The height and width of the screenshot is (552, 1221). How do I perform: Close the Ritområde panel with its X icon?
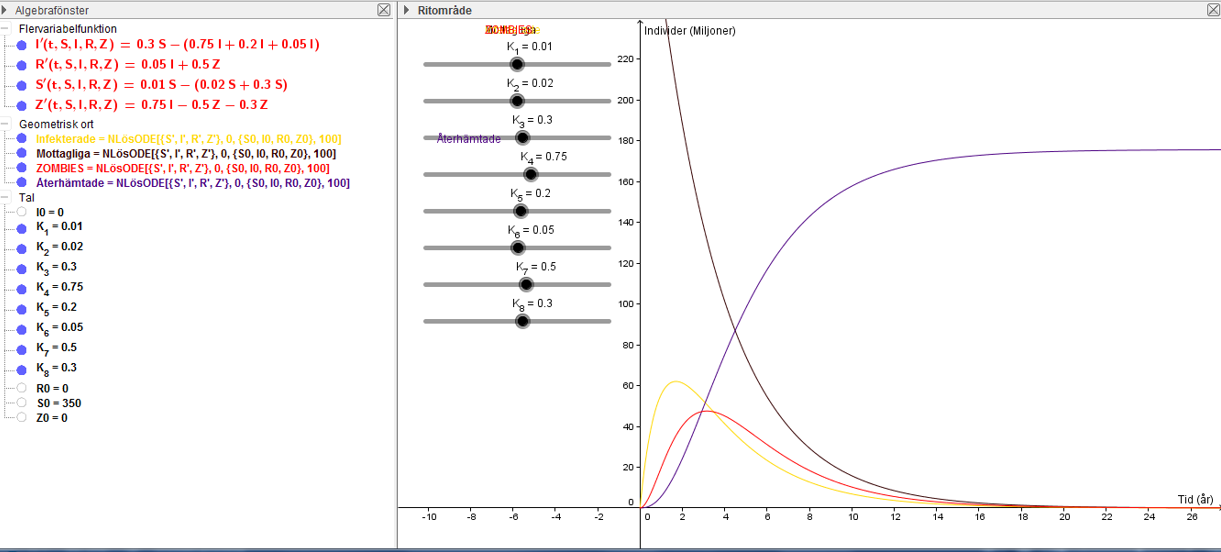tap(1211, 10)
